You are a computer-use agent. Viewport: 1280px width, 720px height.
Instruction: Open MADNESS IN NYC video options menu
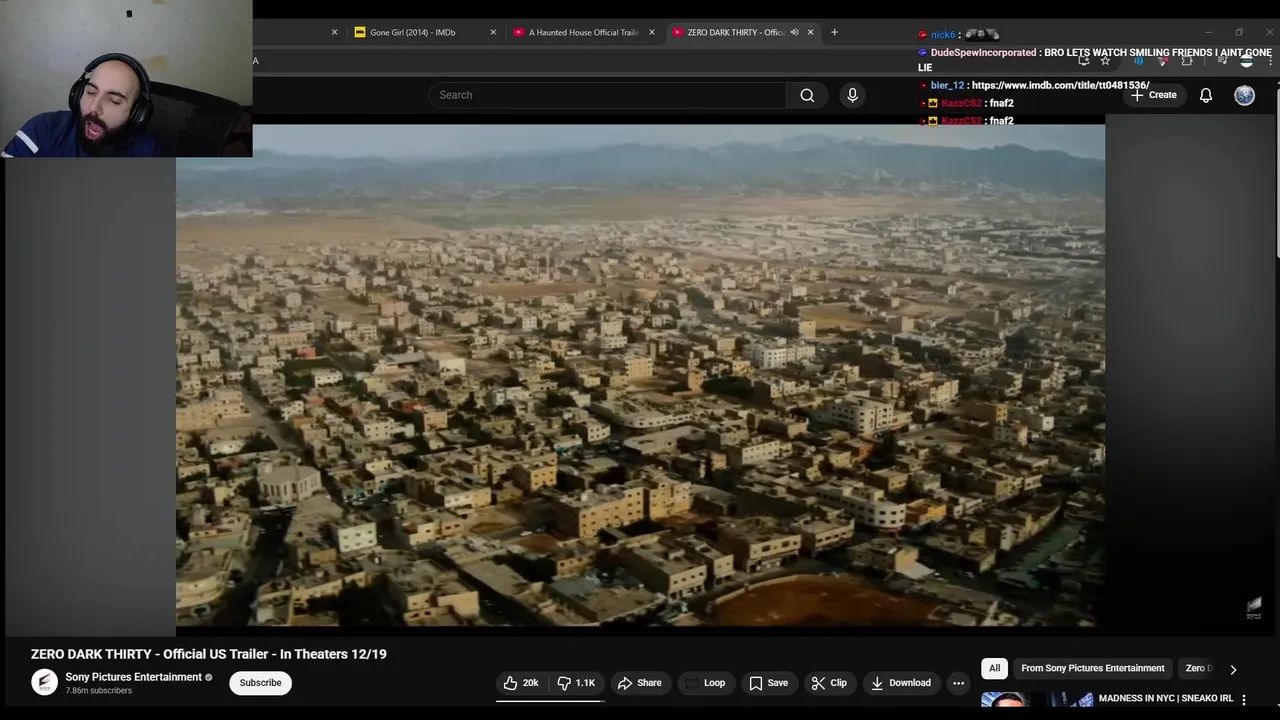click(x=1244, y=699)
